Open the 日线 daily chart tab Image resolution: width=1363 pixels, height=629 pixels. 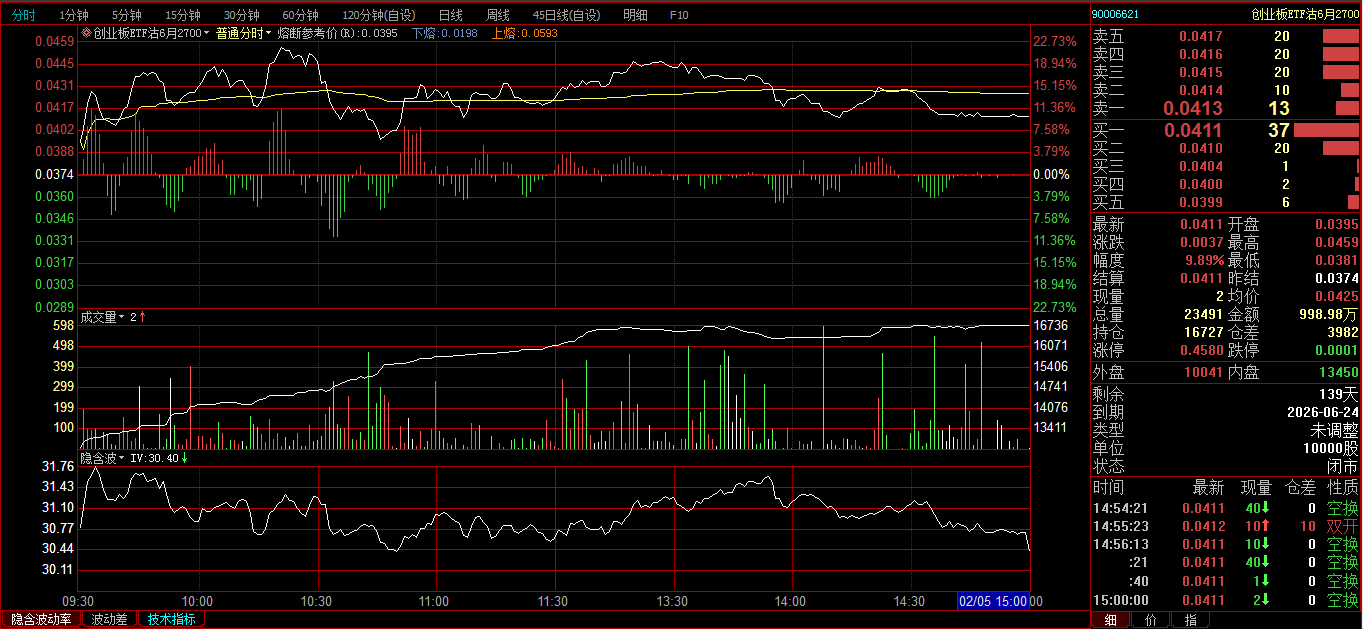(x=451, y=15)
